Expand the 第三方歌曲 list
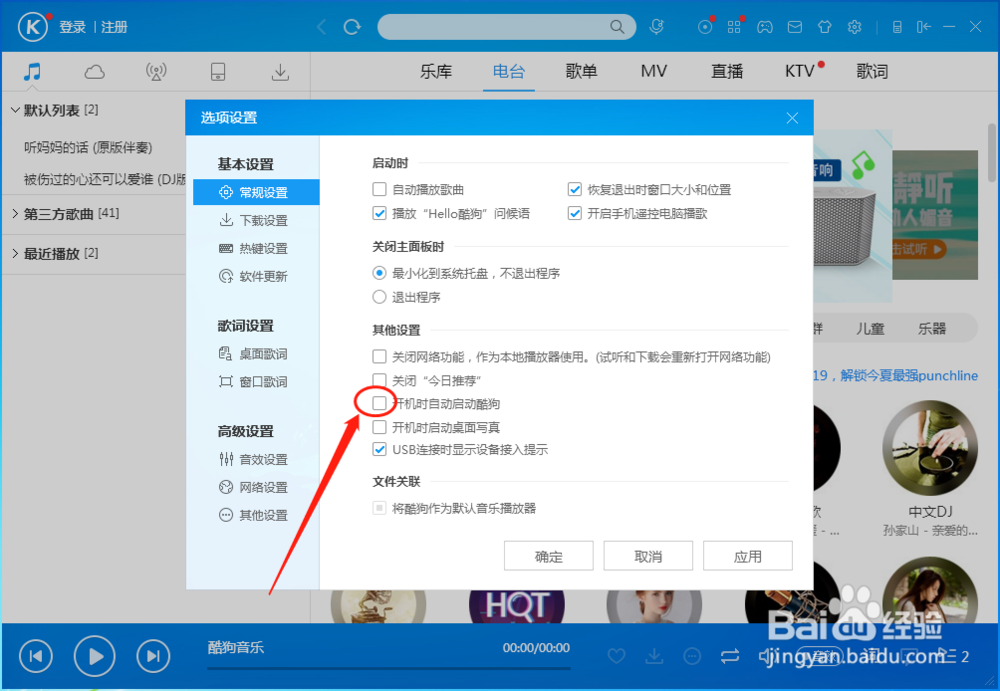Viewport: 1000px width, 691px height. click(15, 214)
